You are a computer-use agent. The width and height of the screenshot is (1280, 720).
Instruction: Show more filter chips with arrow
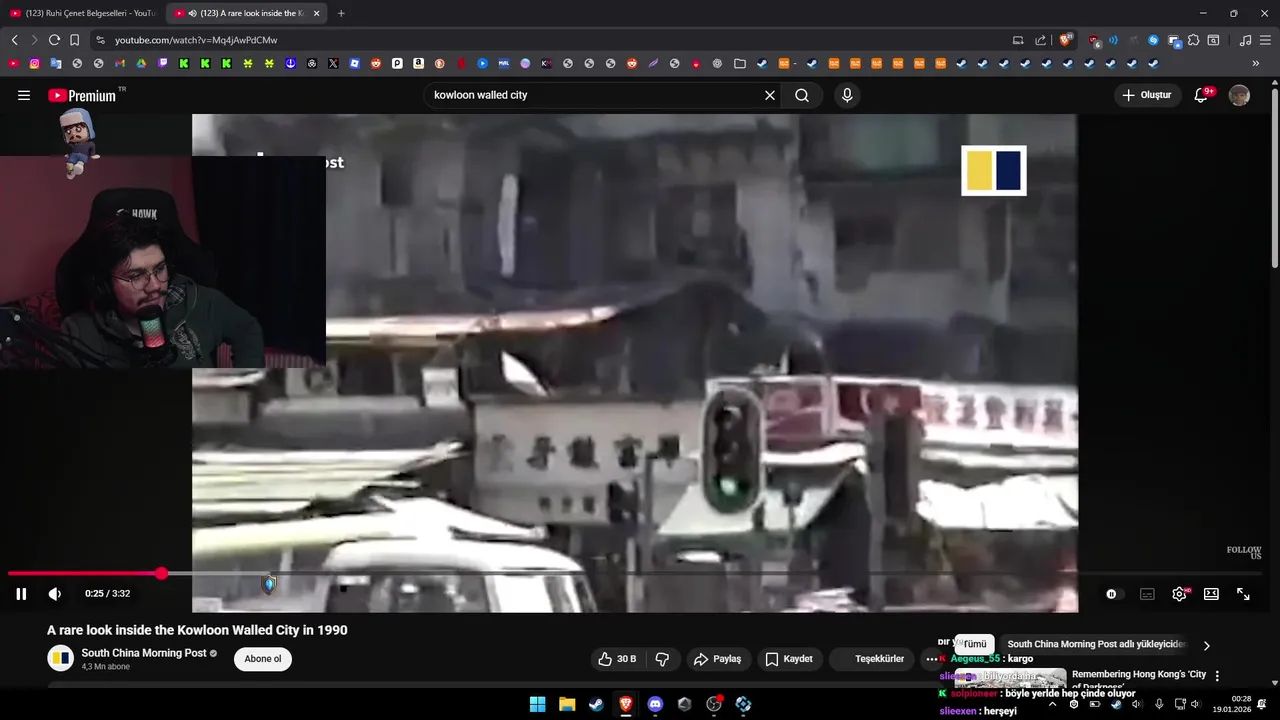(x=1206, y=645)
